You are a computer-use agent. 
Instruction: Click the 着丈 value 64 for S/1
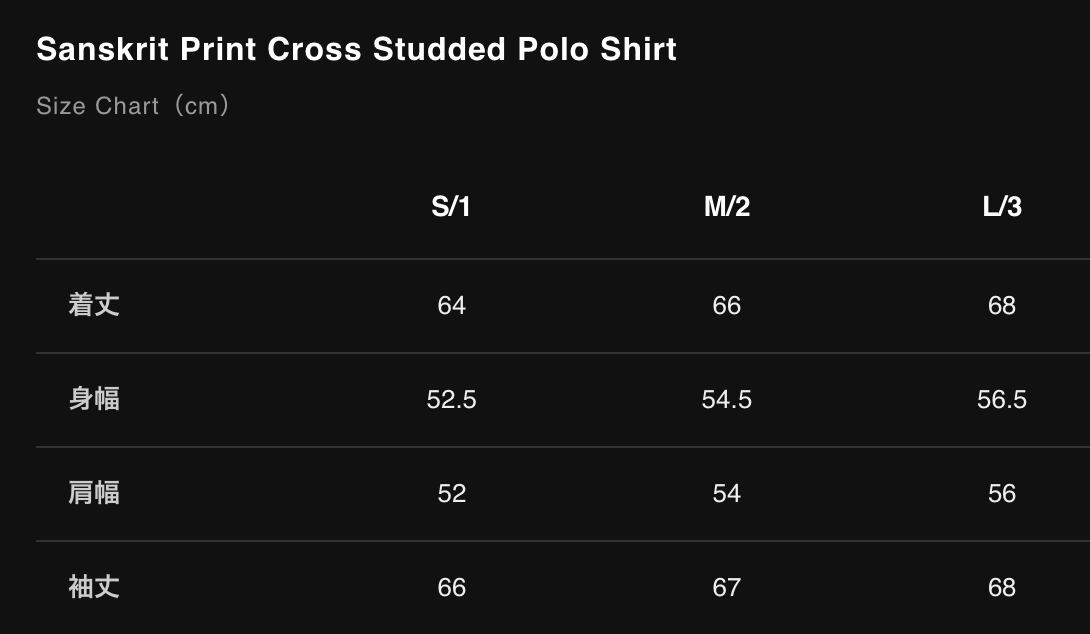tap(452, 305)
